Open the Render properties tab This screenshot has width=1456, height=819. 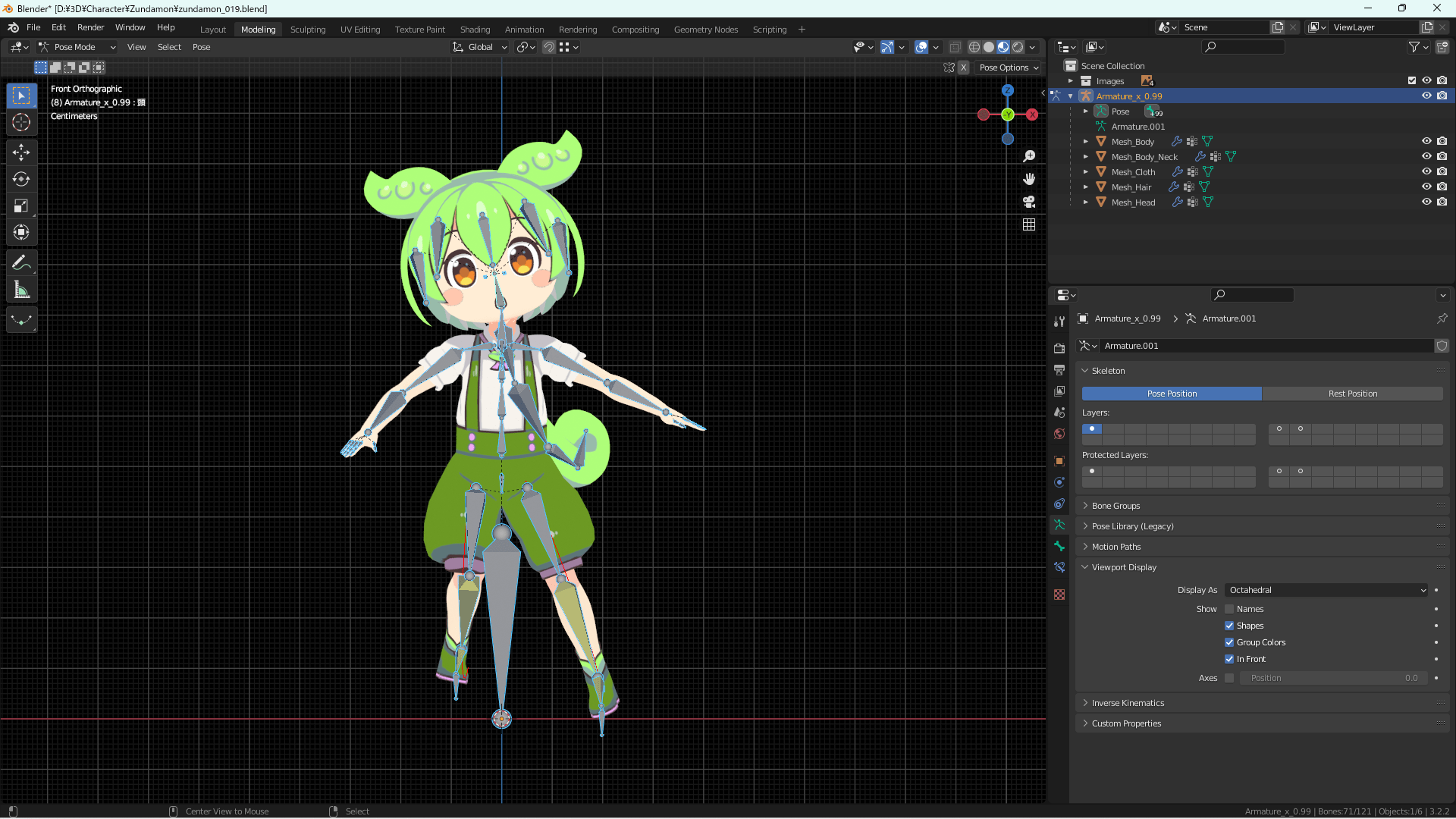tap(1059, 347)
